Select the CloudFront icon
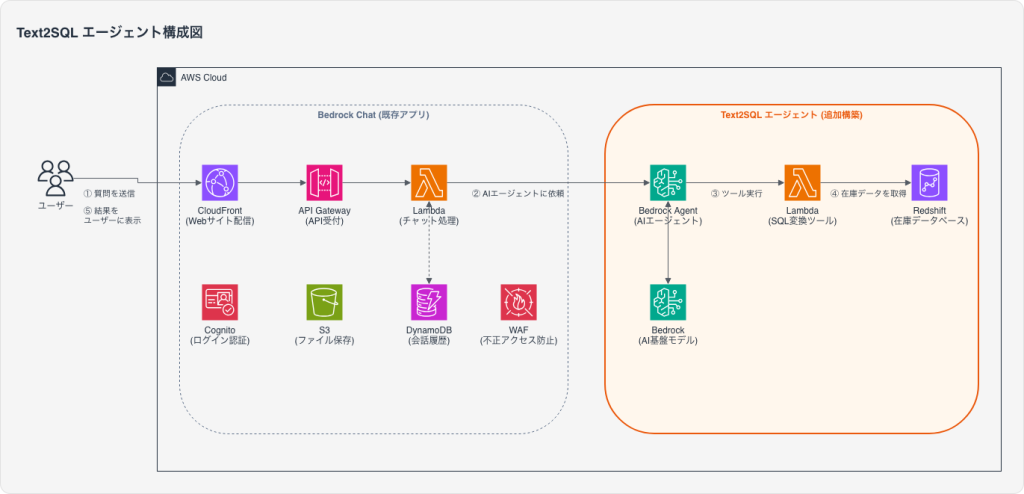 (x=219, y=183)
